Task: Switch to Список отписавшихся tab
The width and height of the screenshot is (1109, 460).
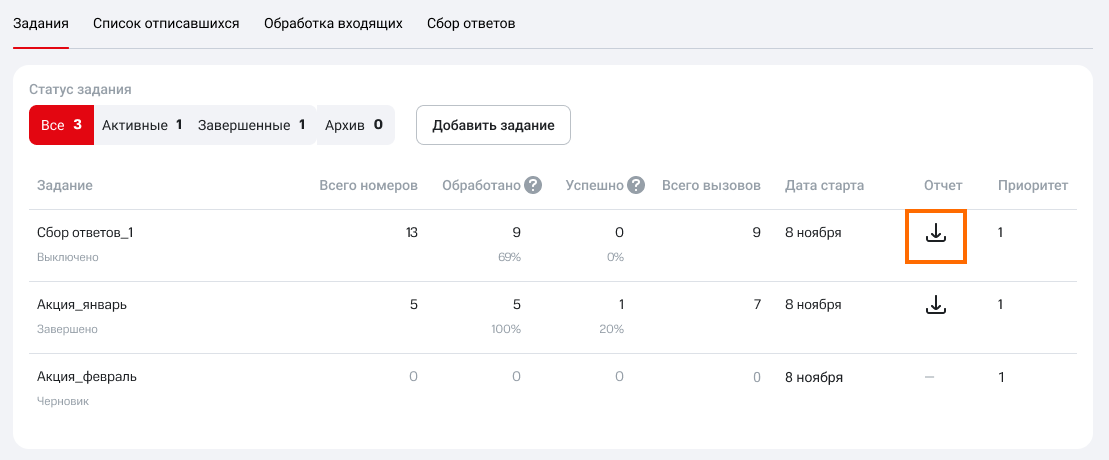Action: pos(166,23)
